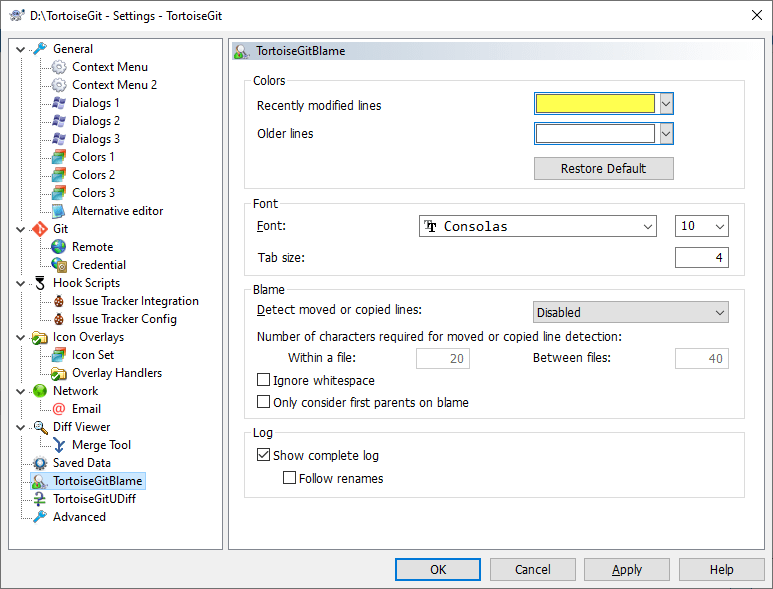Click the Restore Default button
The height and width of the screenshot is (589, 773).
pos(603,169)
